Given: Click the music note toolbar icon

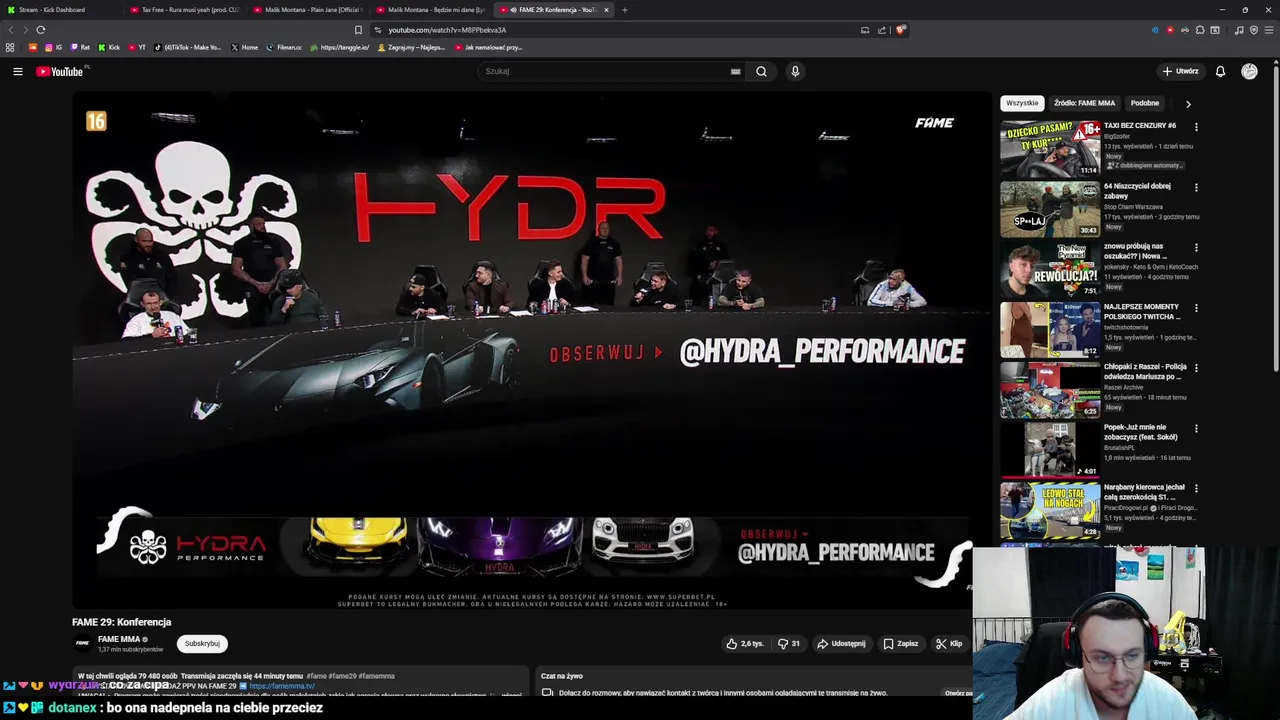Looking at the screenshot, I should pyautogui.click(x=1239, y=30).
